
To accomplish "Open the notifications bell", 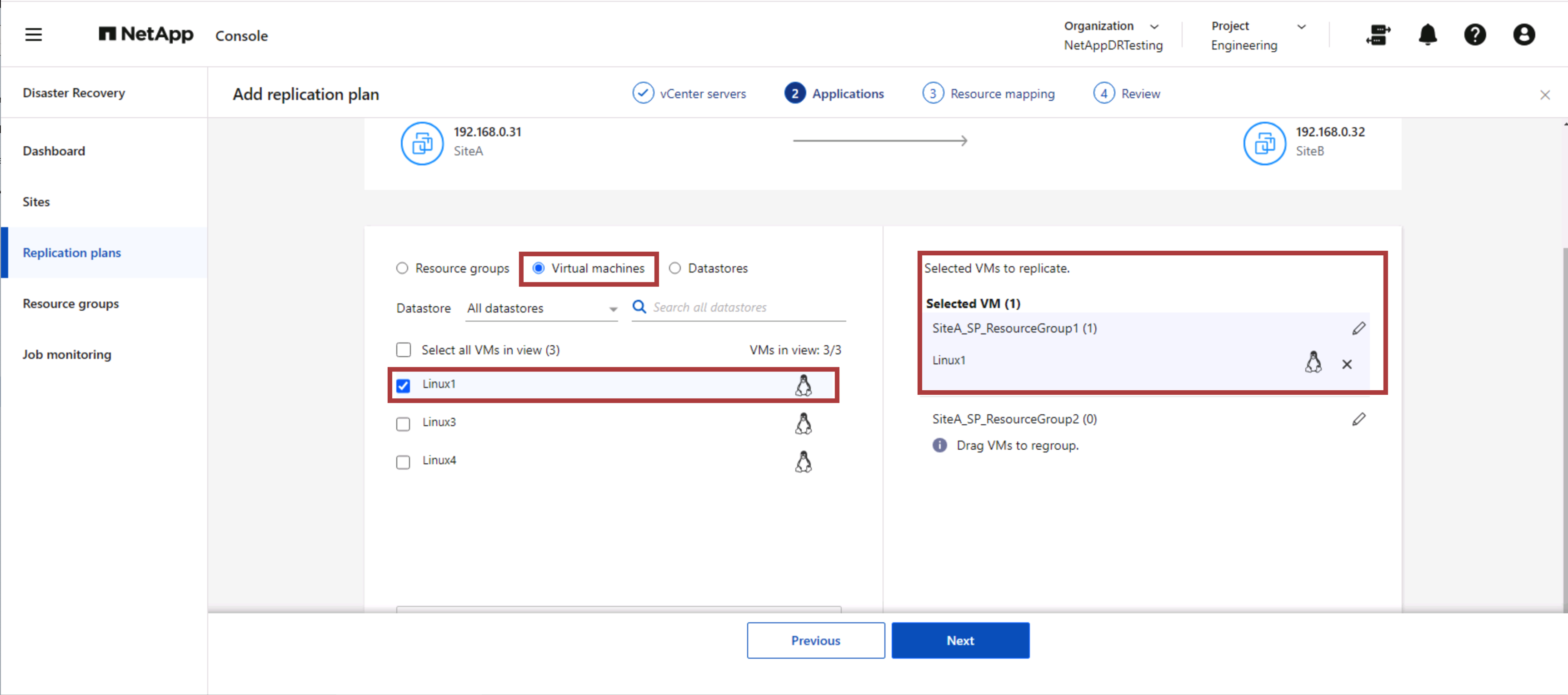I will click(1428, 35).
